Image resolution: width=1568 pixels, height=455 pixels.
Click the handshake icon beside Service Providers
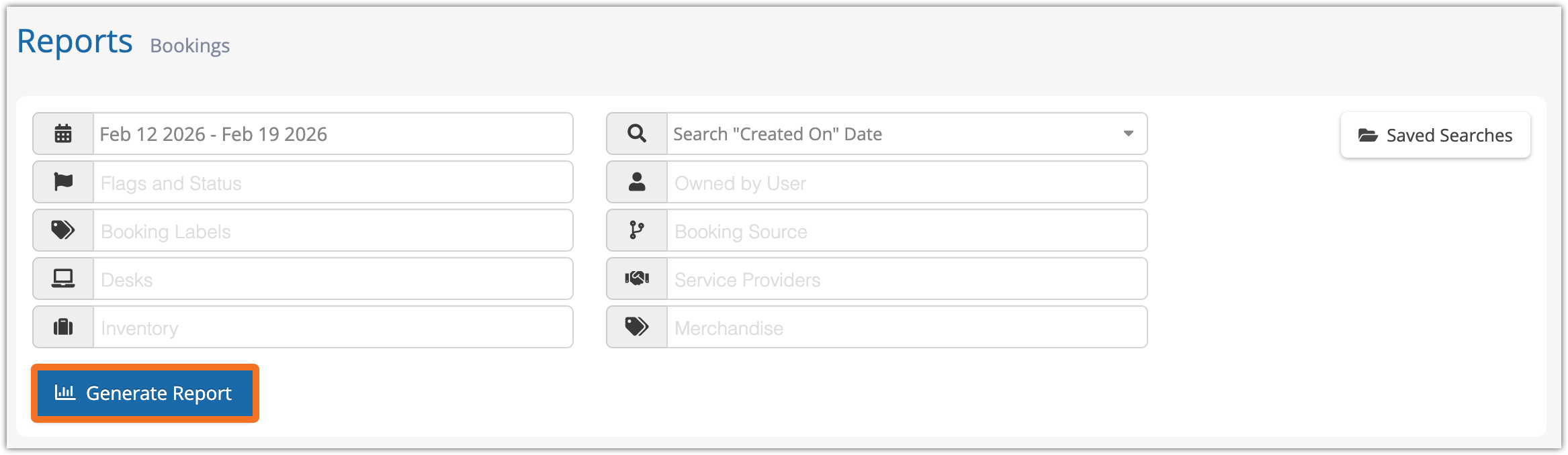point(637,279)
